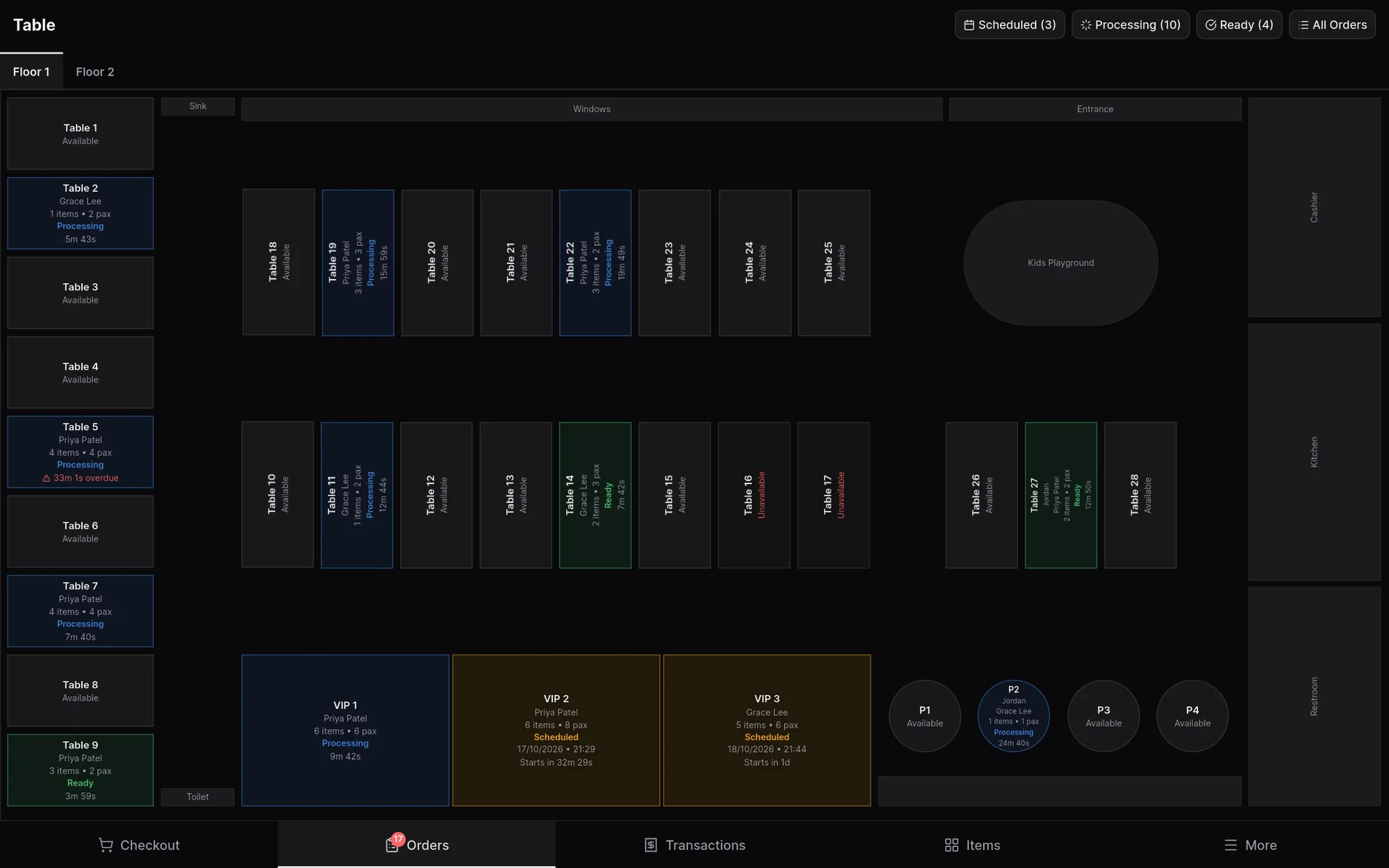The image size is (1389, 868).
Task: Show All Orders
Action: click(x=1332, y=25)
